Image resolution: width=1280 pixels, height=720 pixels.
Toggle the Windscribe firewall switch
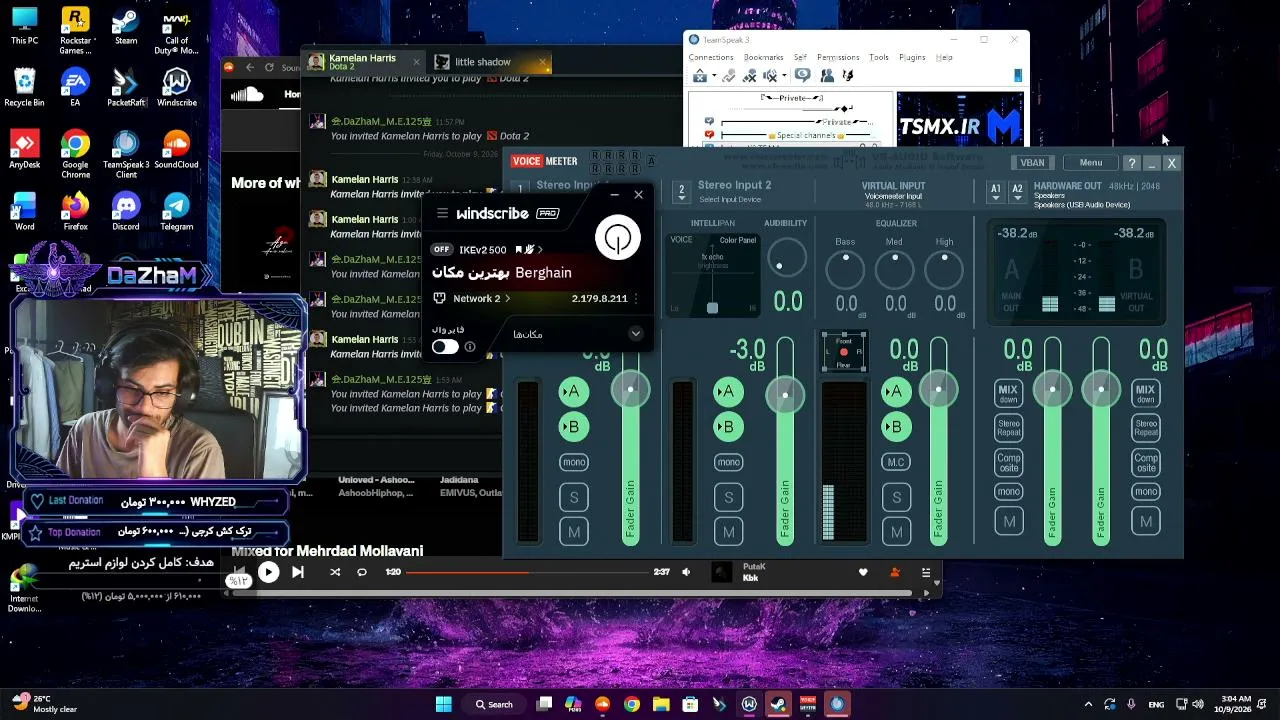point(445,346)
